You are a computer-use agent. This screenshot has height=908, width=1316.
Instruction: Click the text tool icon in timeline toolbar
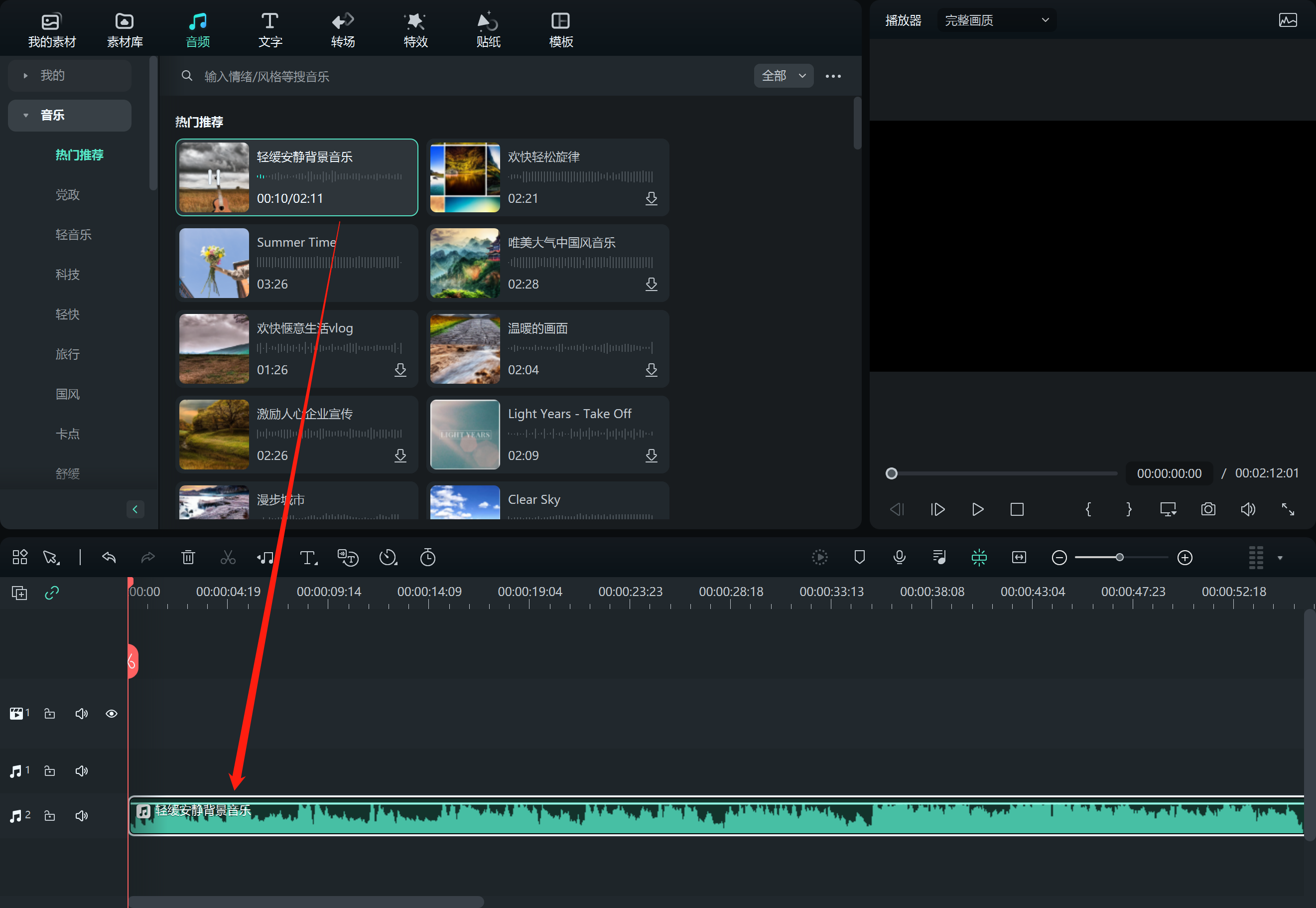(x=308, y=558)
